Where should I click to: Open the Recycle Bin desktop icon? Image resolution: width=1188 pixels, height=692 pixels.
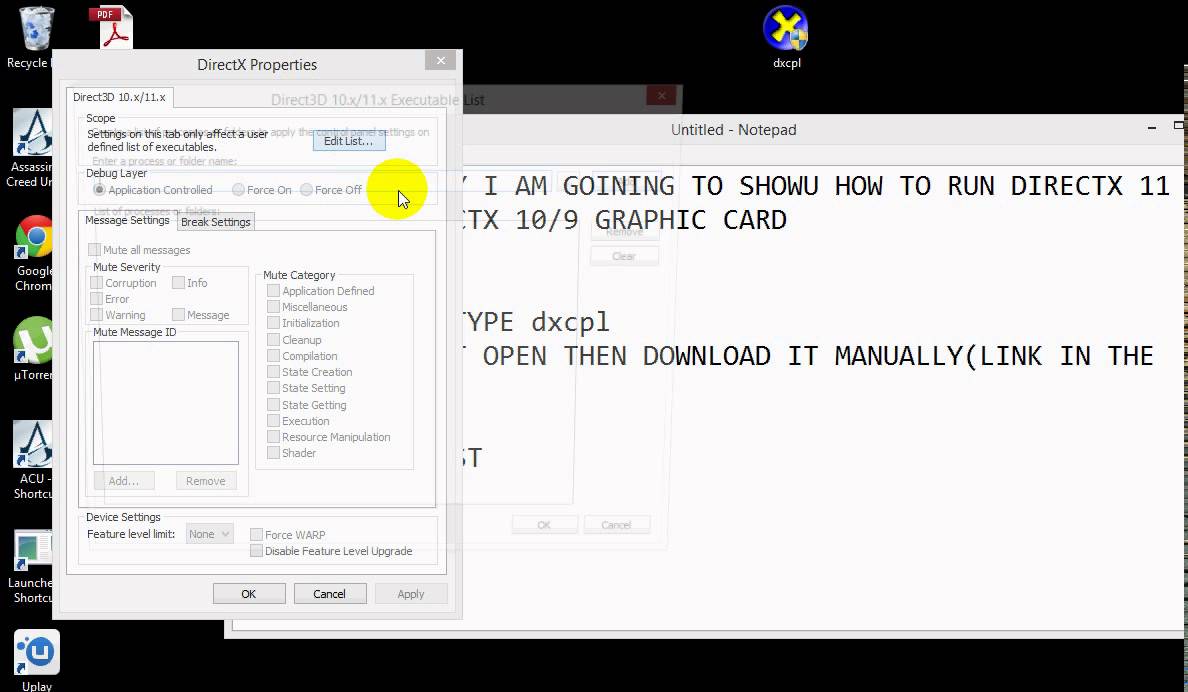tap(35, 38)
